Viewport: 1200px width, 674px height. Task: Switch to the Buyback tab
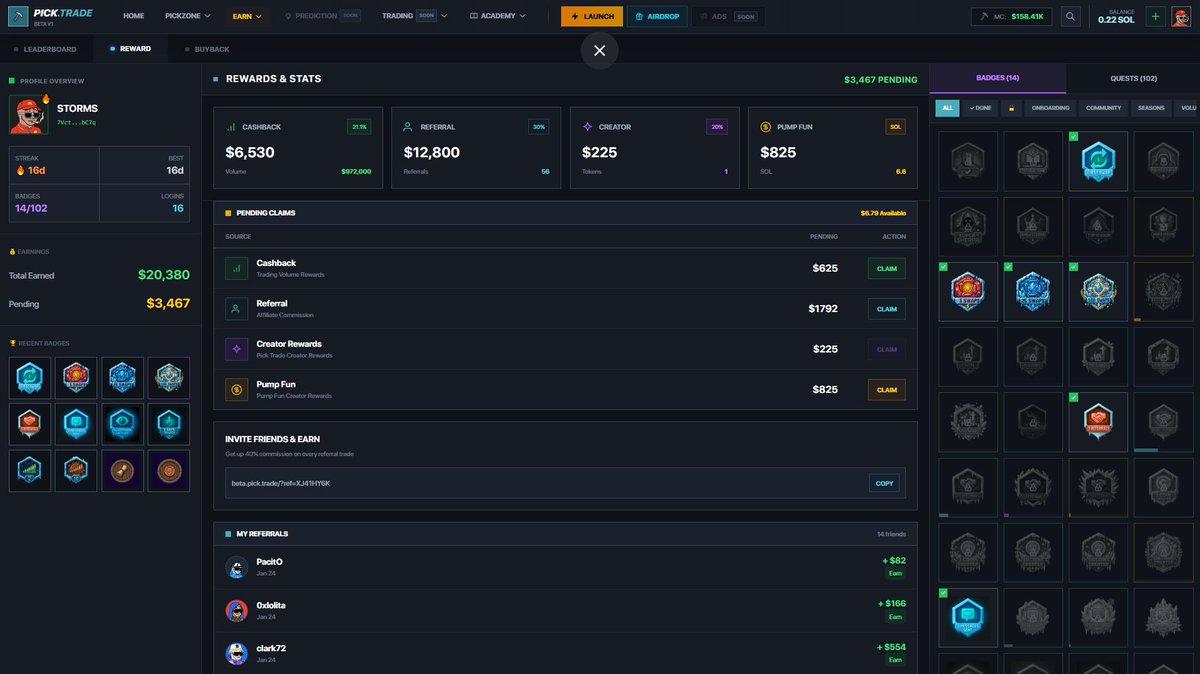tap(207, 49)
